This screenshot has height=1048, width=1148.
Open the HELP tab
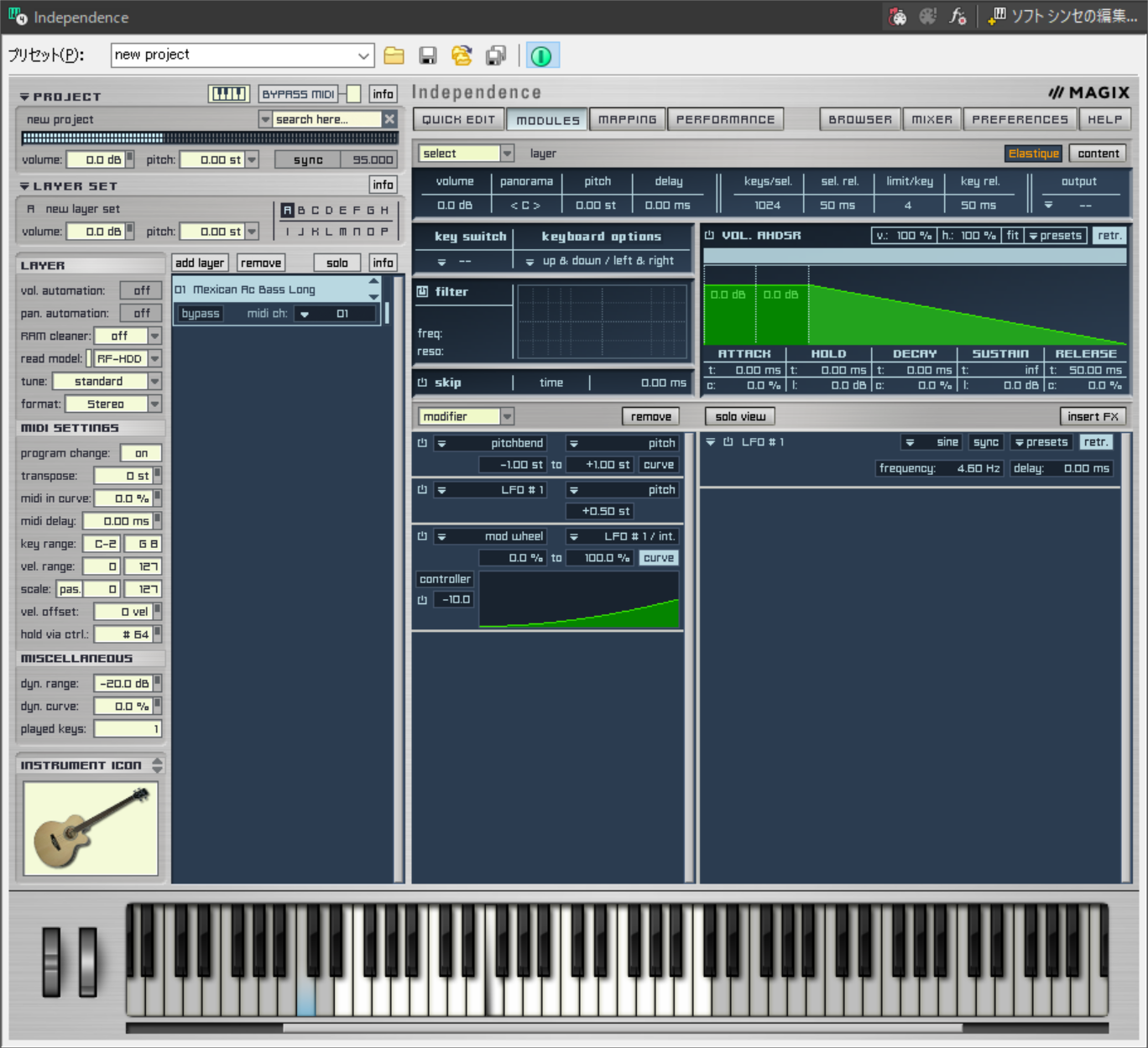(x=1104, y=119)
